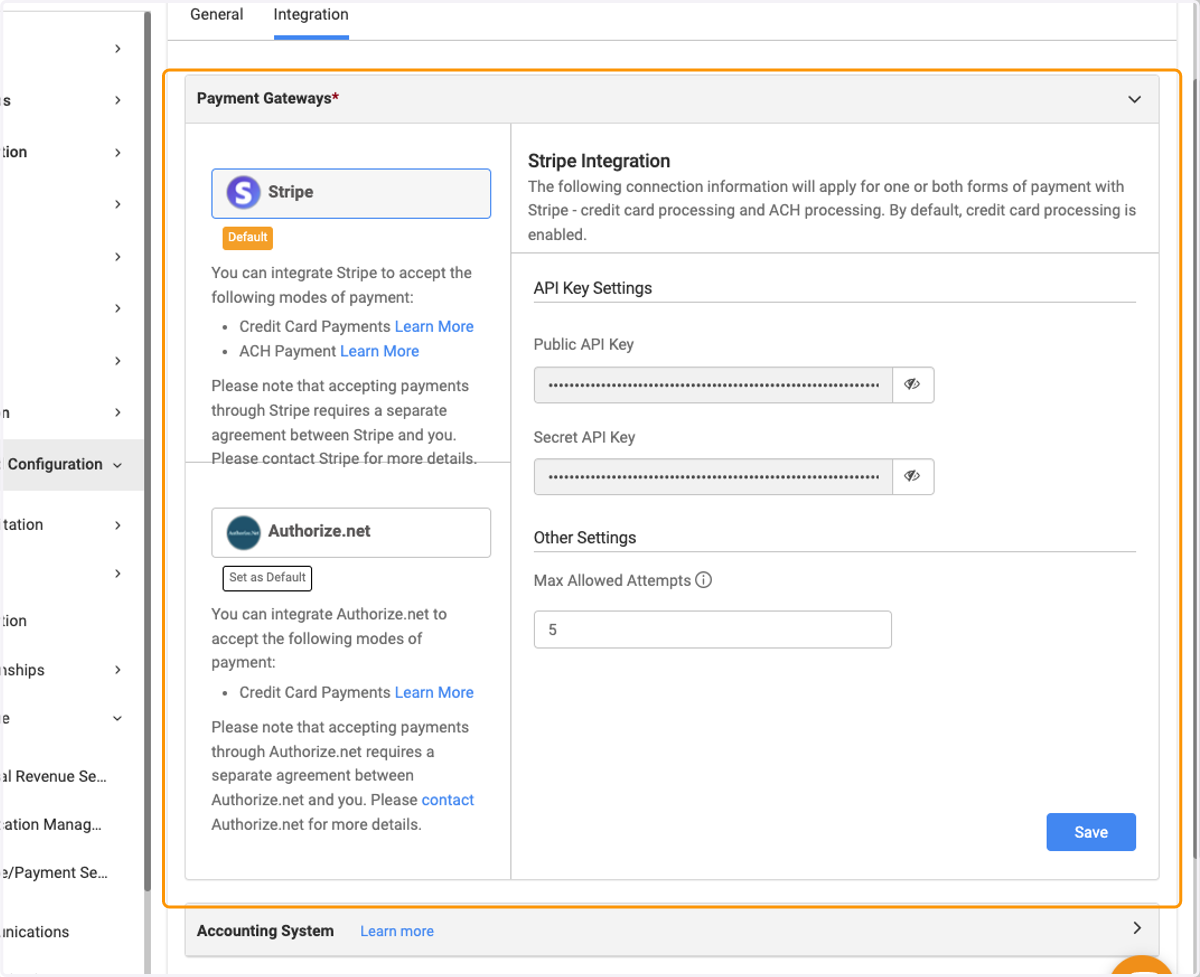Click the Payment Gateways section title
Image resolution: width=1200 pixels, height=977 pixels.
[268, 99]
